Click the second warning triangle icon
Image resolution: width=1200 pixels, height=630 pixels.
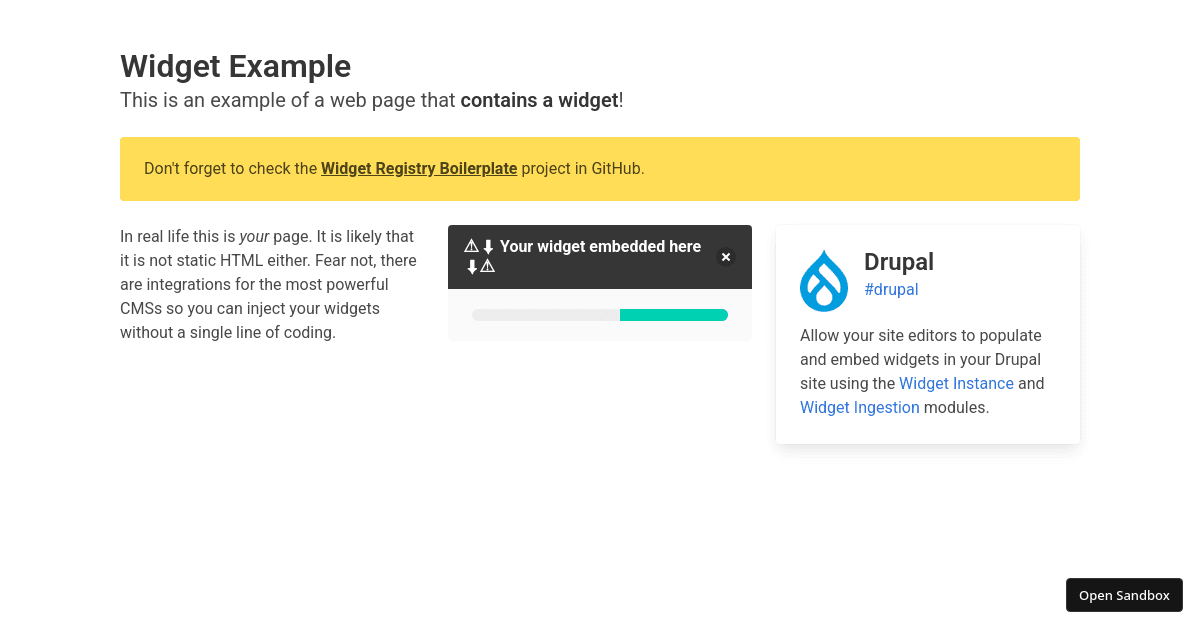(486, 265)
